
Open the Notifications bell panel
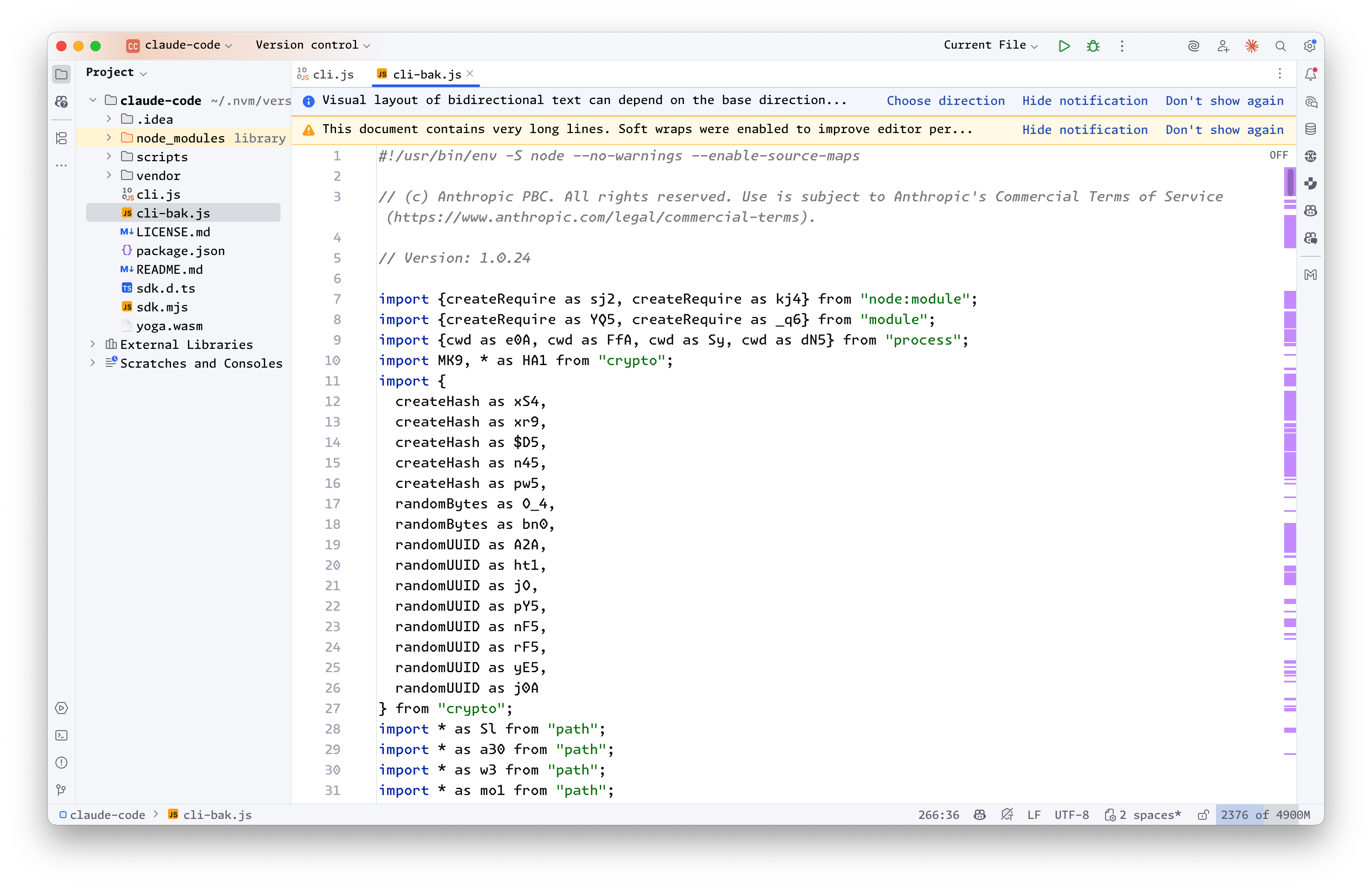point(1310,74)
